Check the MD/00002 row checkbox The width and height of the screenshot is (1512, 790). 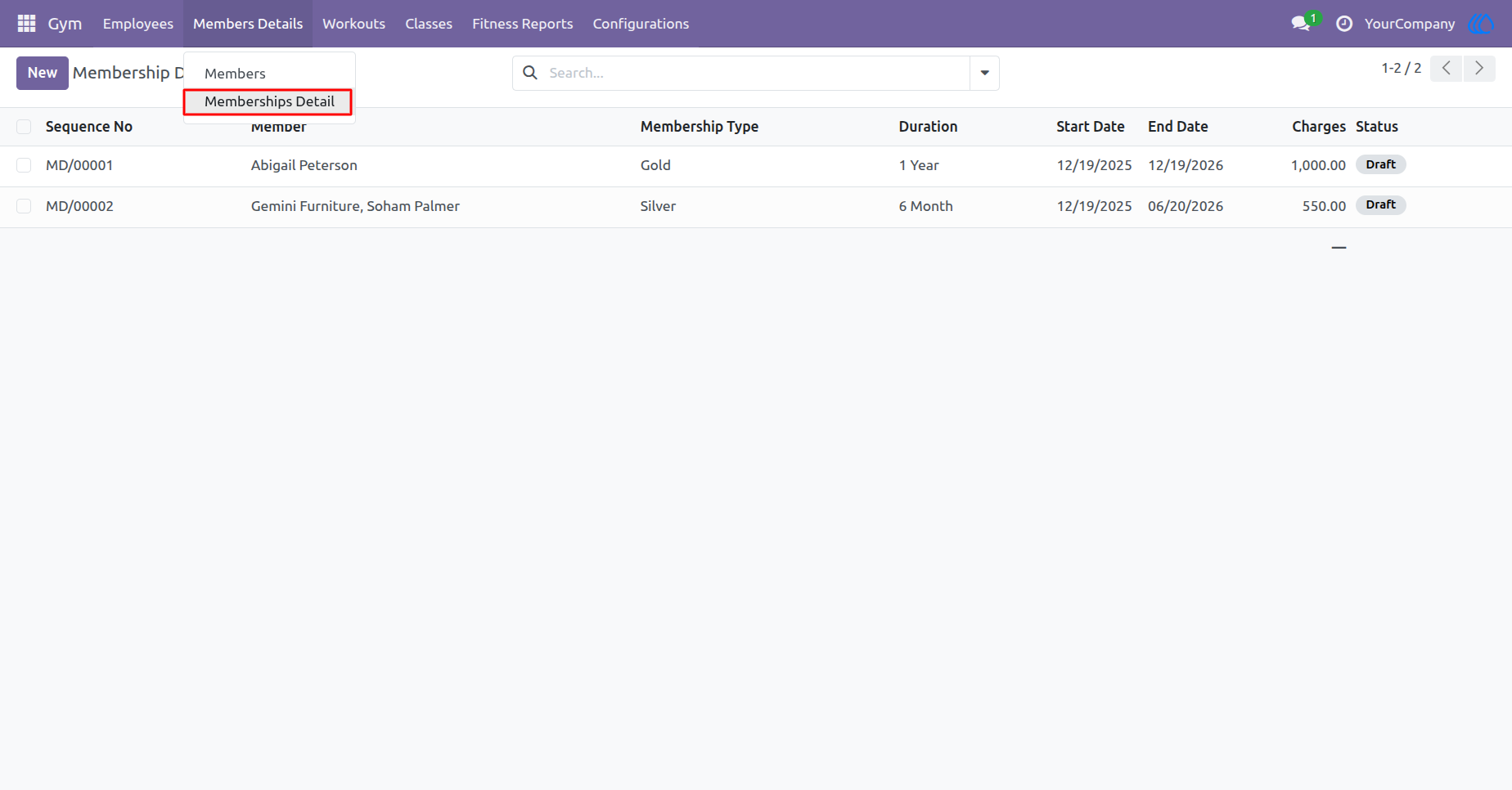click(x=24, y=206)
